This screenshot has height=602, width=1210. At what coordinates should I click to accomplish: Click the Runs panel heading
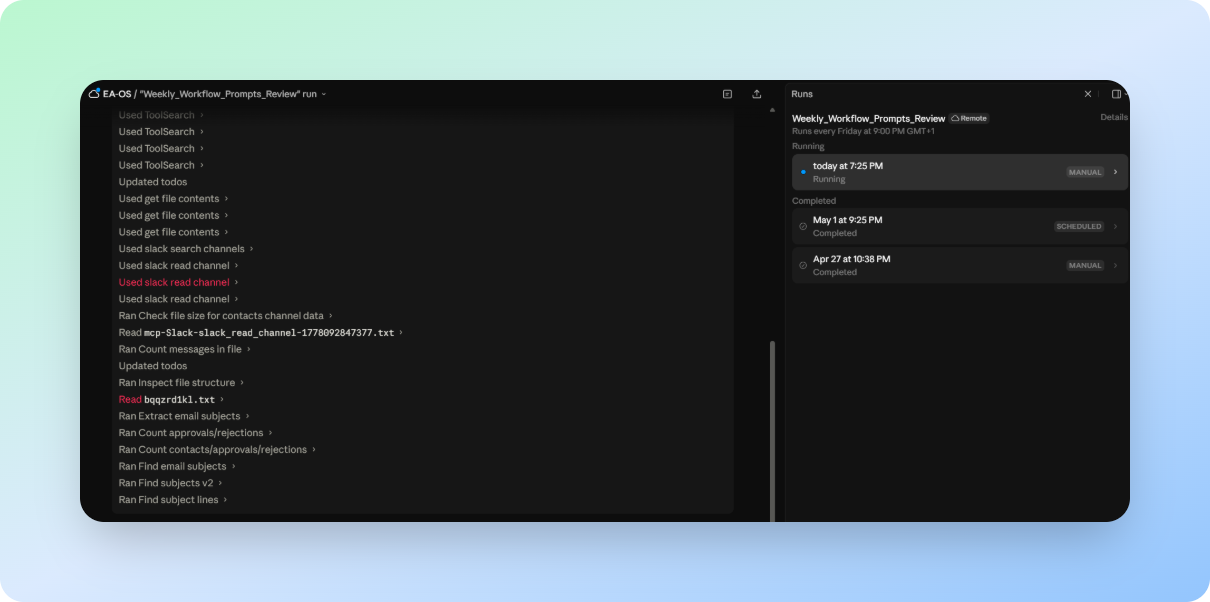pyautogui.click(x=802, y=94)
